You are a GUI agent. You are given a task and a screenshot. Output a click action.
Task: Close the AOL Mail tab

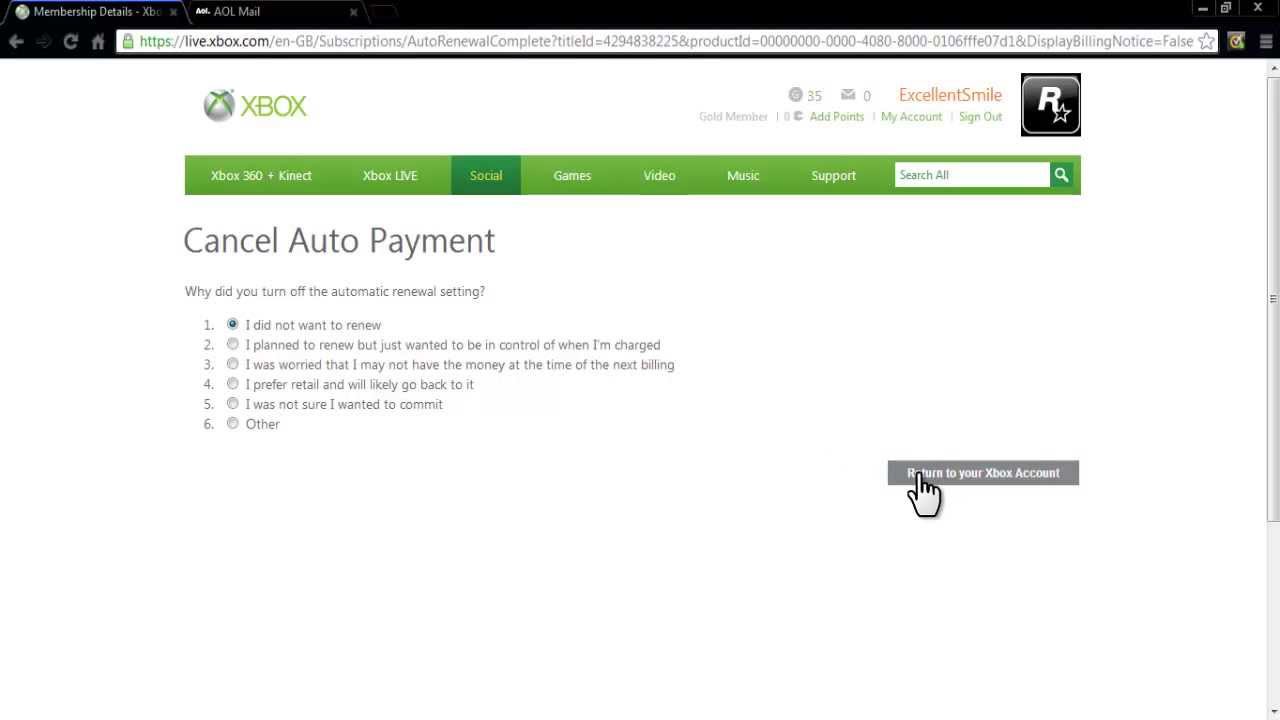353,12
